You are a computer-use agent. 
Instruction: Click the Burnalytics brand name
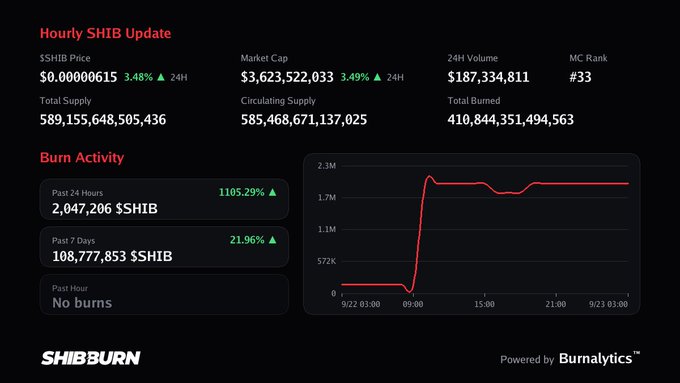[x=599, y=359]
